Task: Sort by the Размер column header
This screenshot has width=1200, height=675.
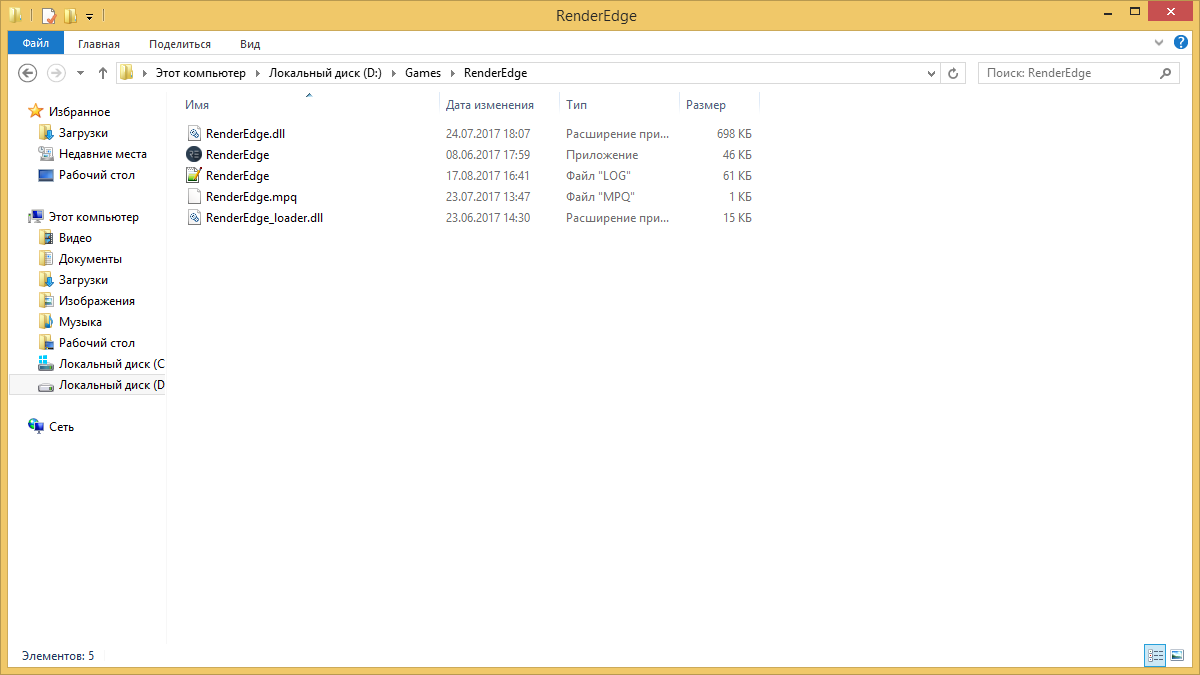Action: (706, 105)
